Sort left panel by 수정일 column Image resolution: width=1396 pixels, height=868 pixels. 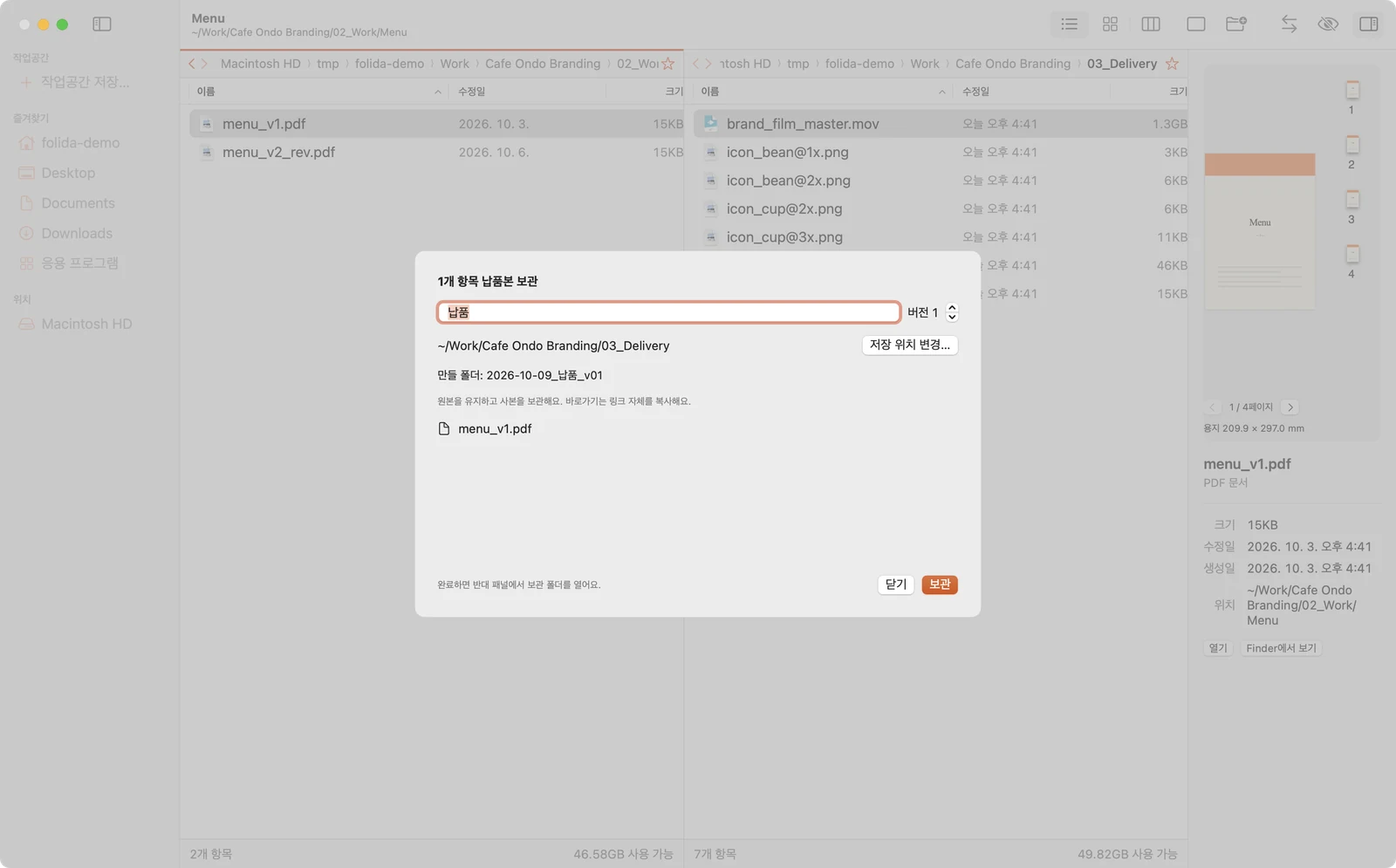[x=528, y=92]
